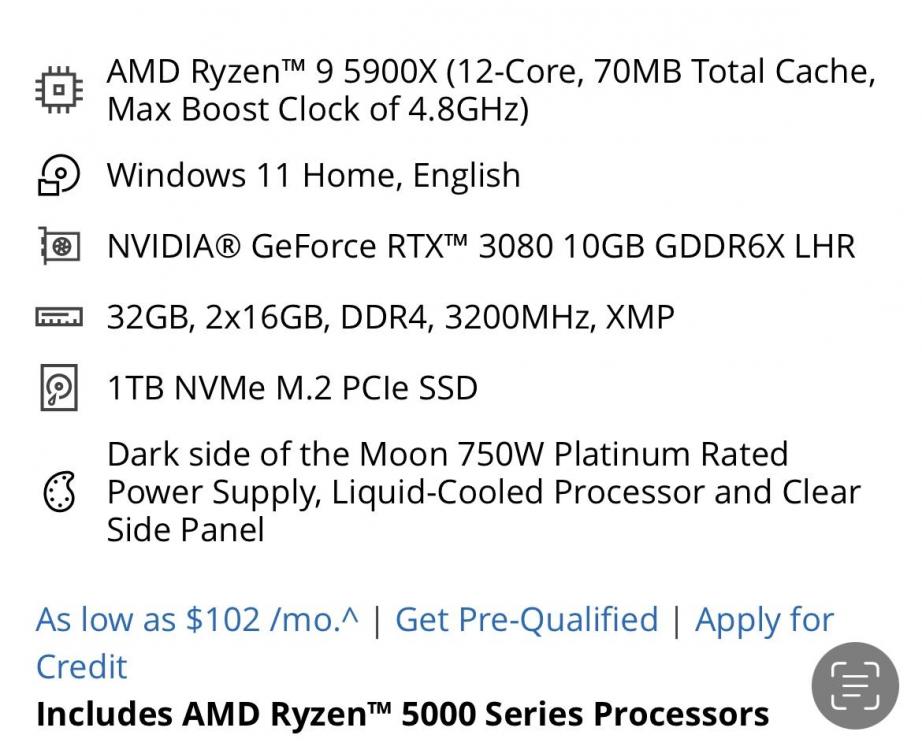Screen dimensions: 922x750
Task: Open the Get Pre-Qualified link
Action: (527, 620)
